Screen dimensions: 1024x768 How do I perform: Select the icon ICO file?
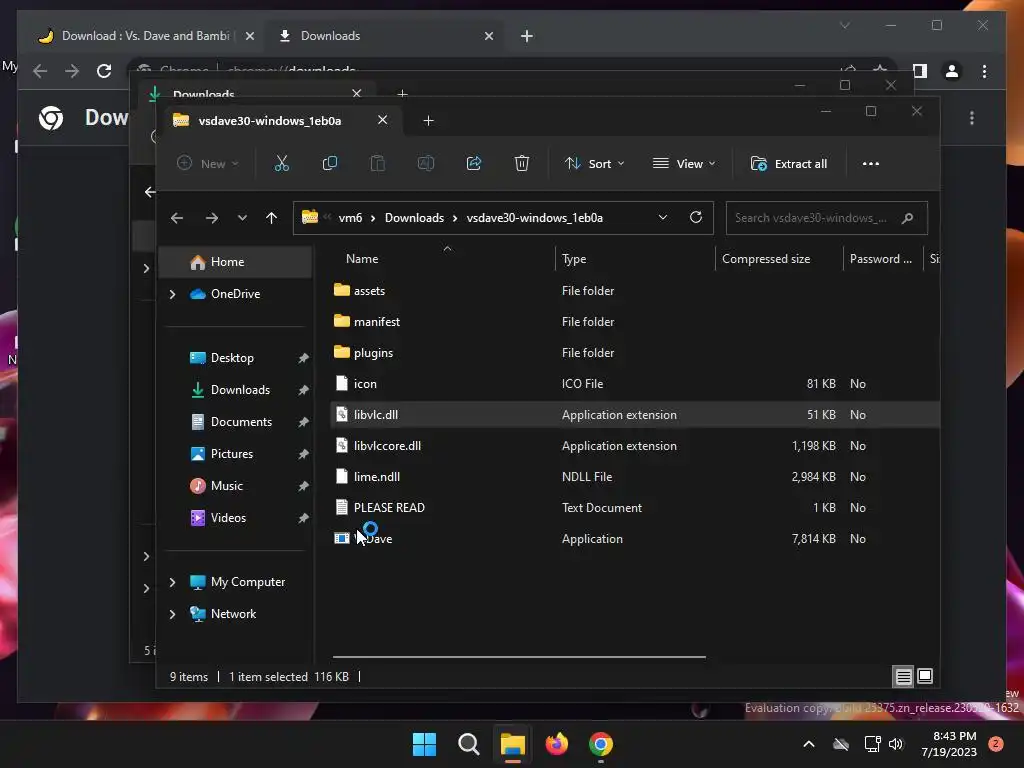click(x=365, y=384)
